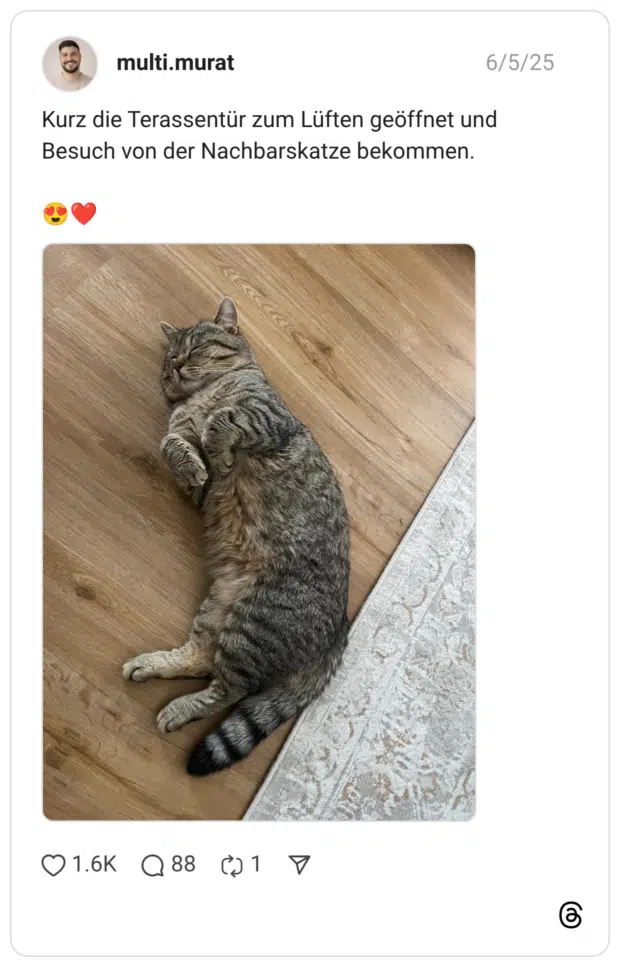Screen dimensions: 620x967
Task: Show the repost count of 1
Action: click(x=255, y=864)
